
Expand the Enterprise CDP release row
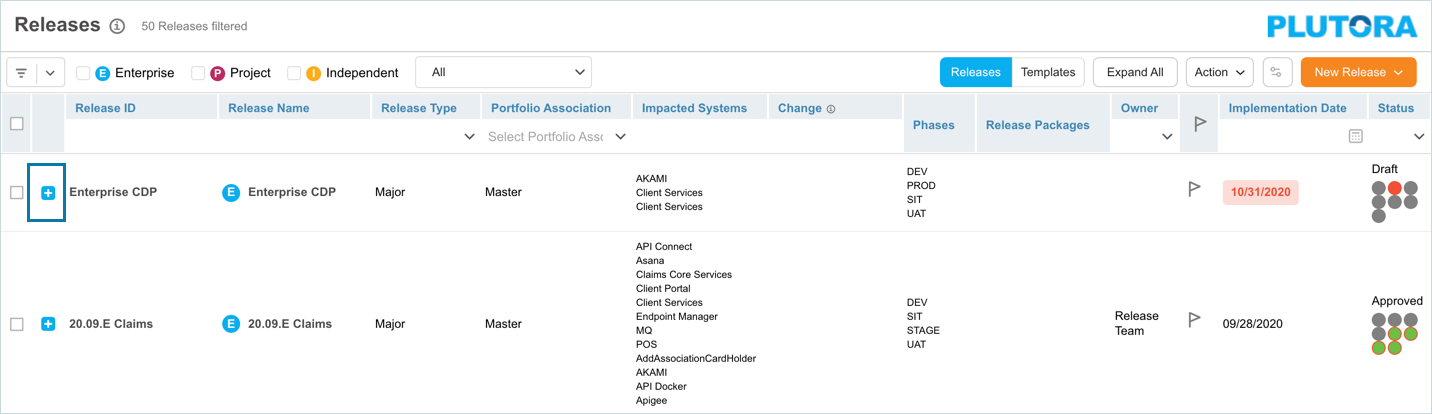coord(48,192)
